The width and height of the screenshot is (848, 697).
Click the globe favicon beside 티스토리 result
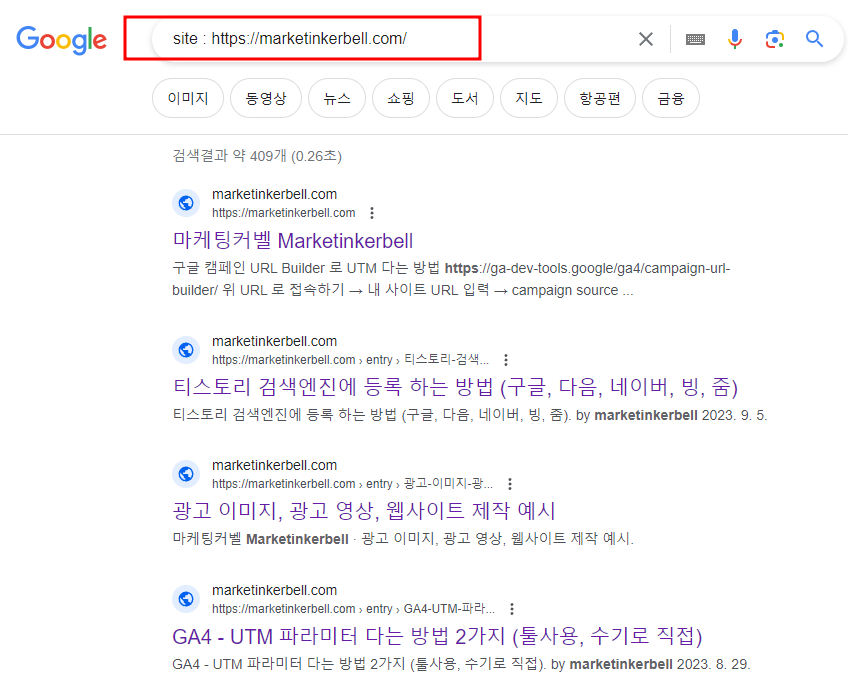pos(186,349)
